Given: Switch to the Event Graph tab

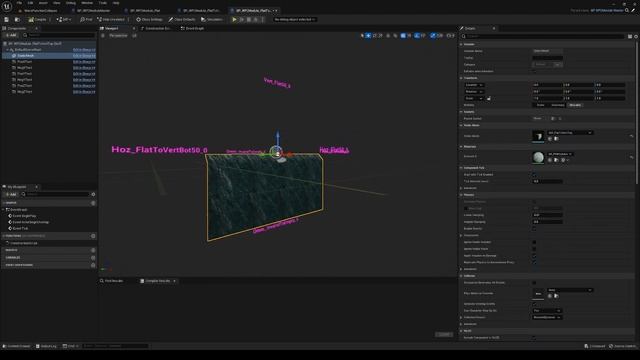Looking at the screenshot, I should (x=192, y=28).
